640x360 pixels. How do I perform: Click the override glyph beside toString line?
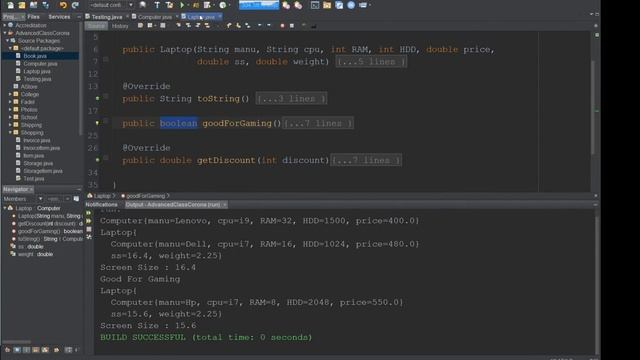point(97,98)
